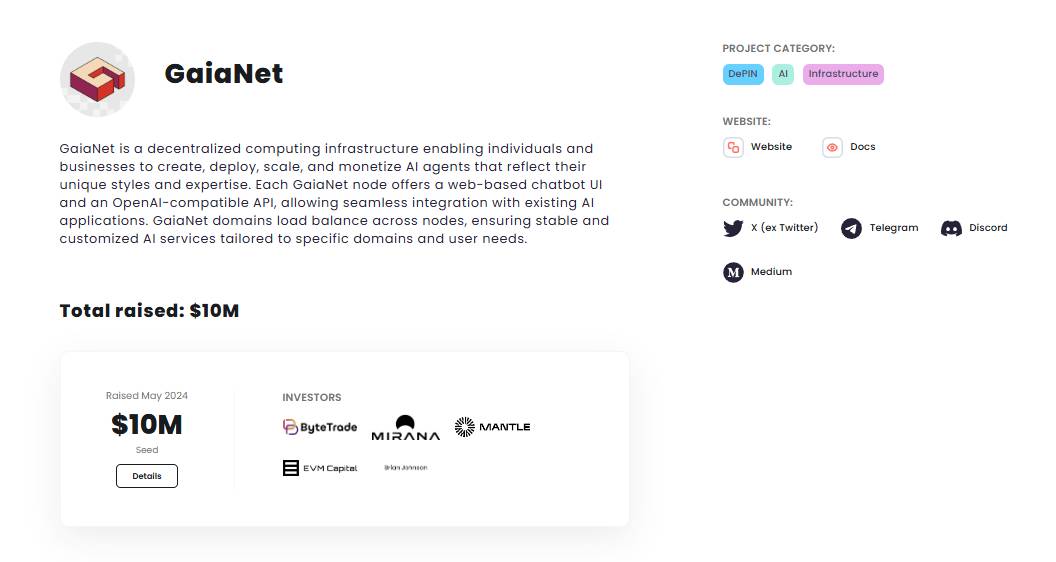Viewport: 1056px width, 562px height.
Task: Click the Telegram text link
Action: tap(894, 228)
